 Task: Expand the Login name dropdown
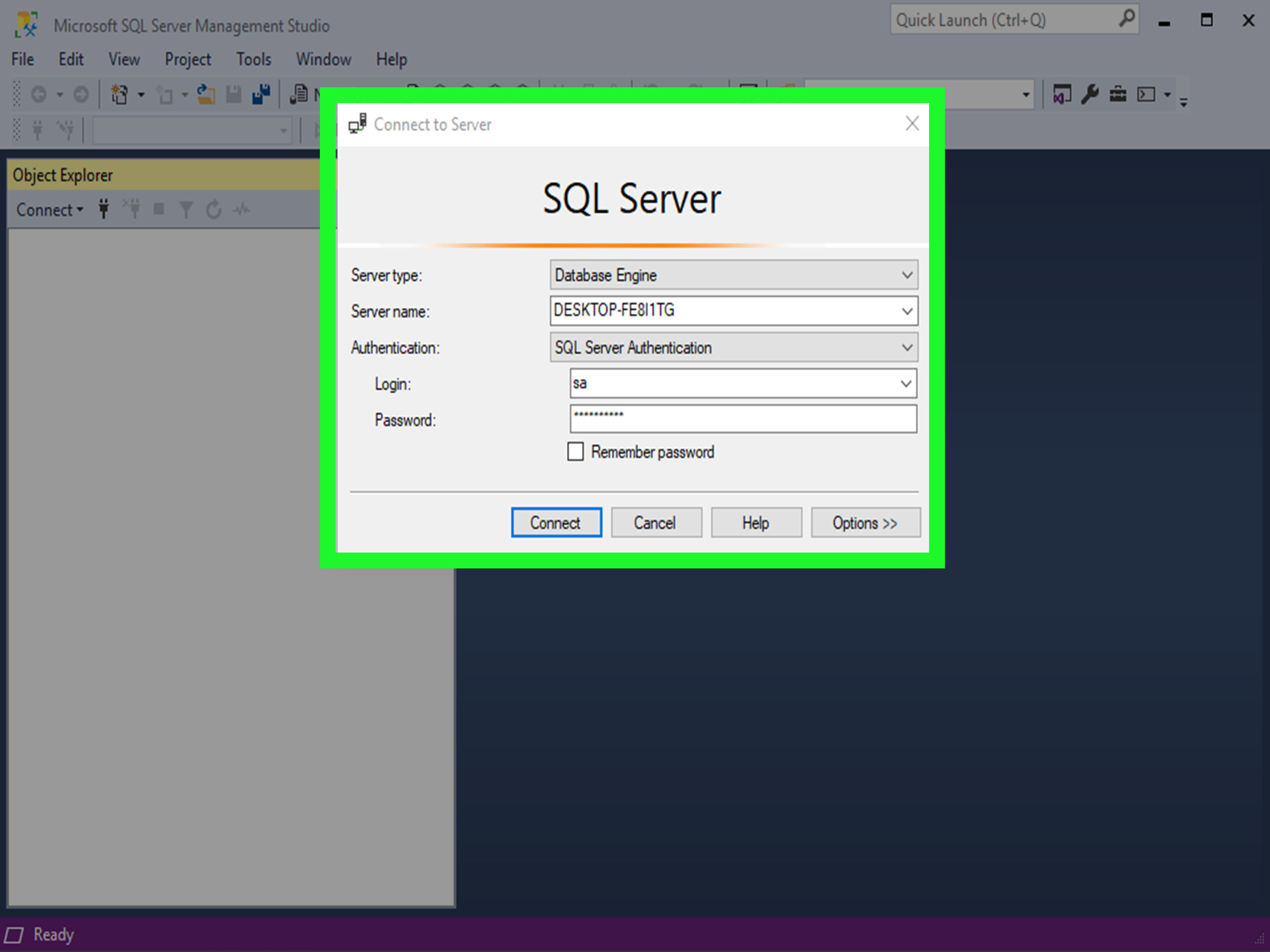tap(906, 383)
